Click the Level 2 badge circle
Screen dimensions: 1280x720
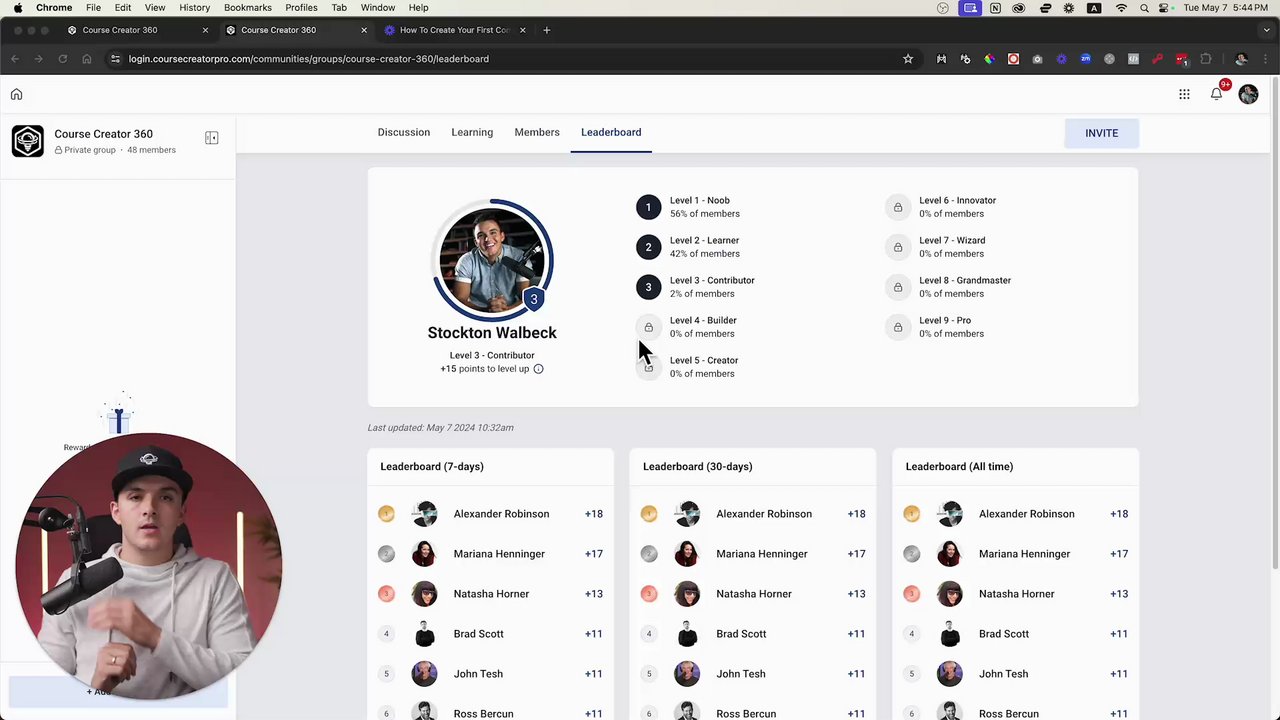648,247
